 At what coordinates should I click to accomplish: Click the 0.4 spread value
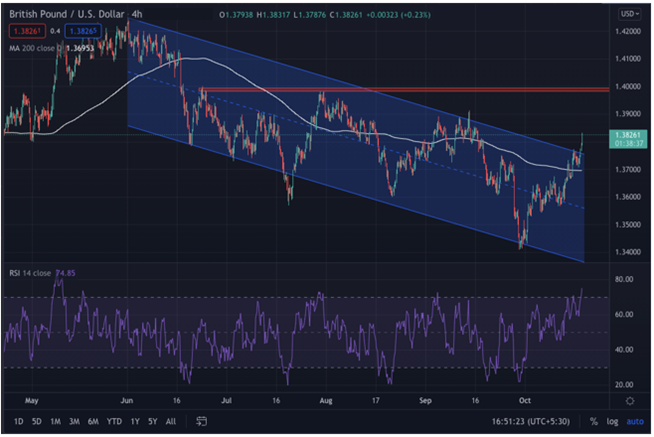coord(55,31)
